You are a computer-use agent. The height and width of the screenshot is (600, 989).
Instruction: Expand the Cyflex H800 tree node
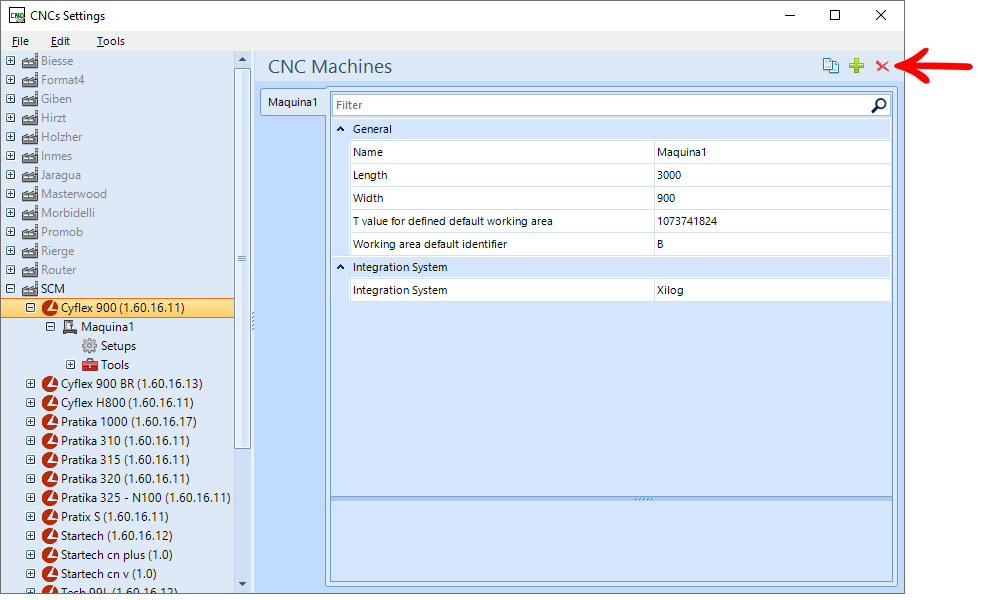tap(30, 403)
